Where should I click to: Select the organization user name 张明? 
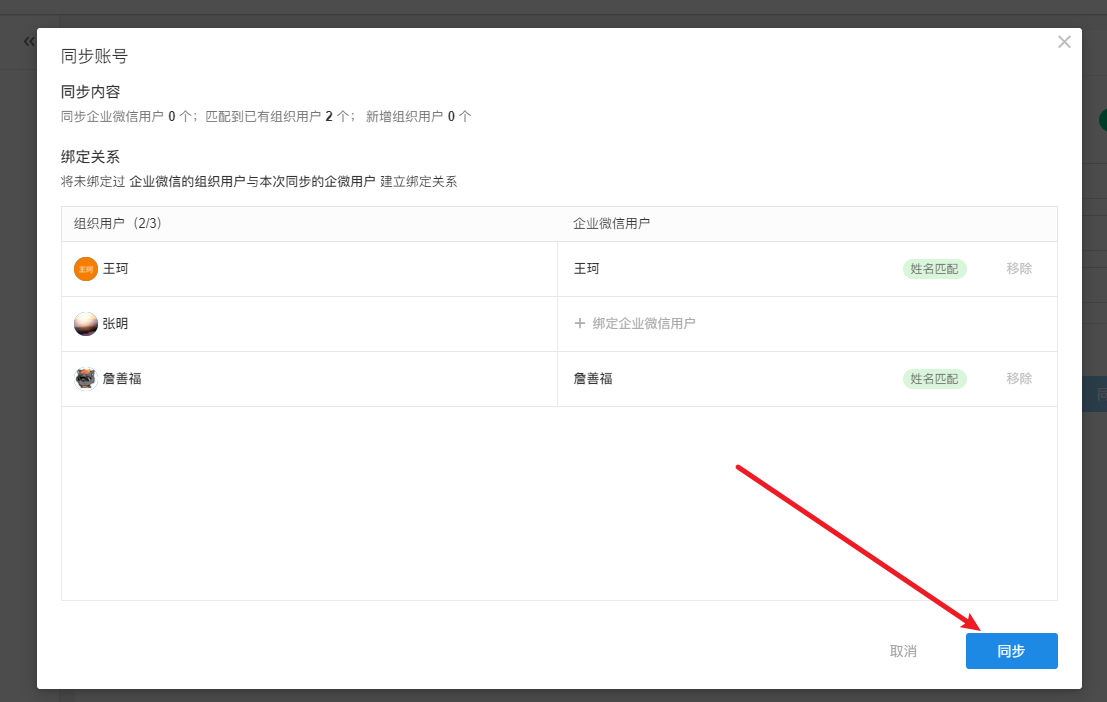click(115, 324)
